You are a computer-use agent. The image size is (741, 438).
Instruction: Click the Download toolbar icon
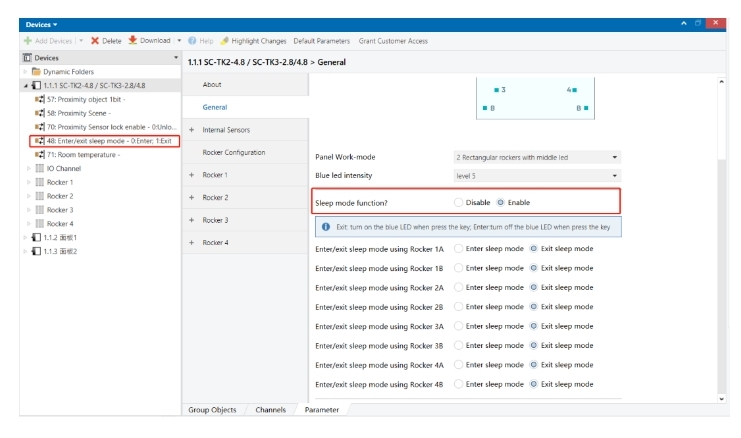tap(131, 41)
